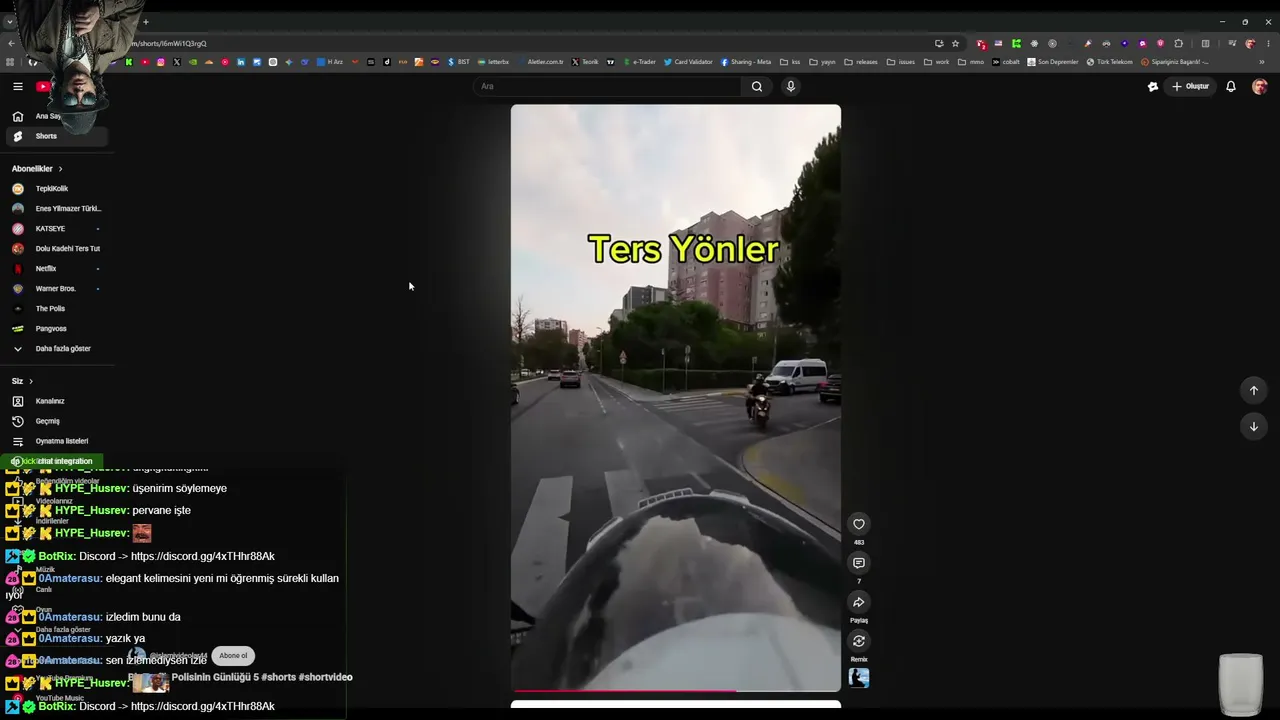This screenshot has width=1280, height=720.
Task: Click the Abone ol subscribe button
Action: click(x=233, y=656)
